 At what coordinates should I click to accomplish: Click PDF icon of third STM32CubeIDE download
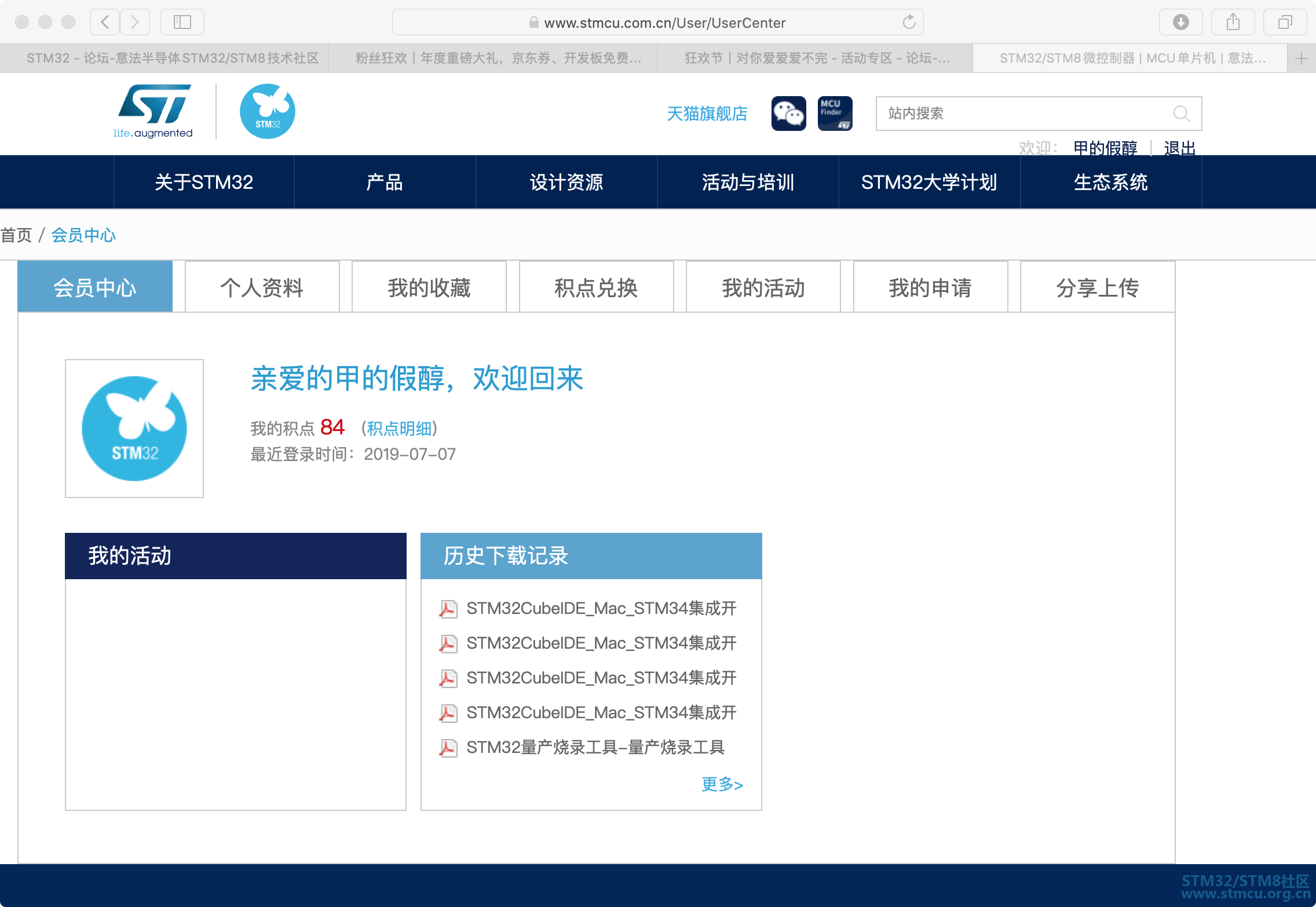(448, 678)
